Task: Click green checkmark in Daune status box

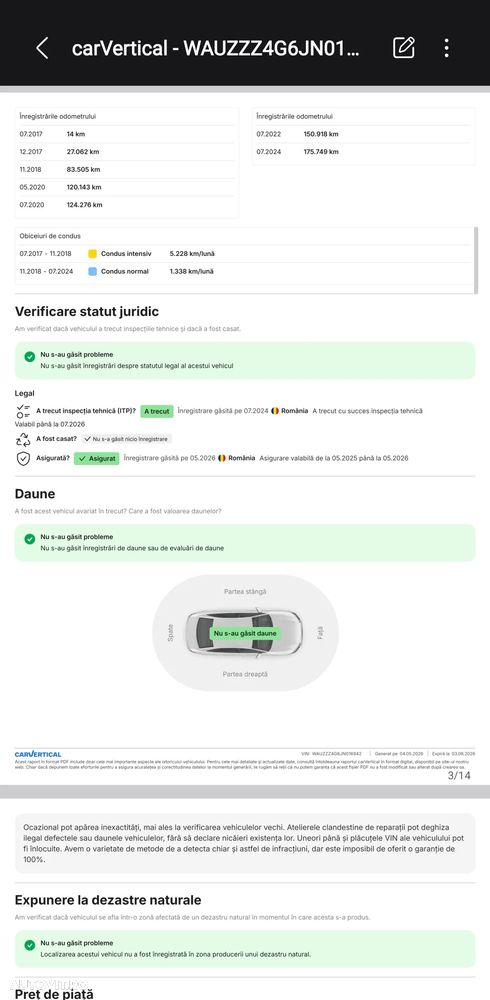Action: click(x=29, y=539)
